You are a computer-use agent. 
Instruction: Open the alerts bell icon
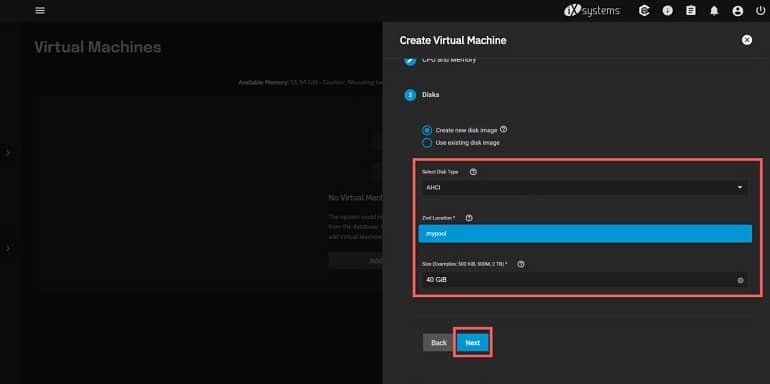[714, 11]
